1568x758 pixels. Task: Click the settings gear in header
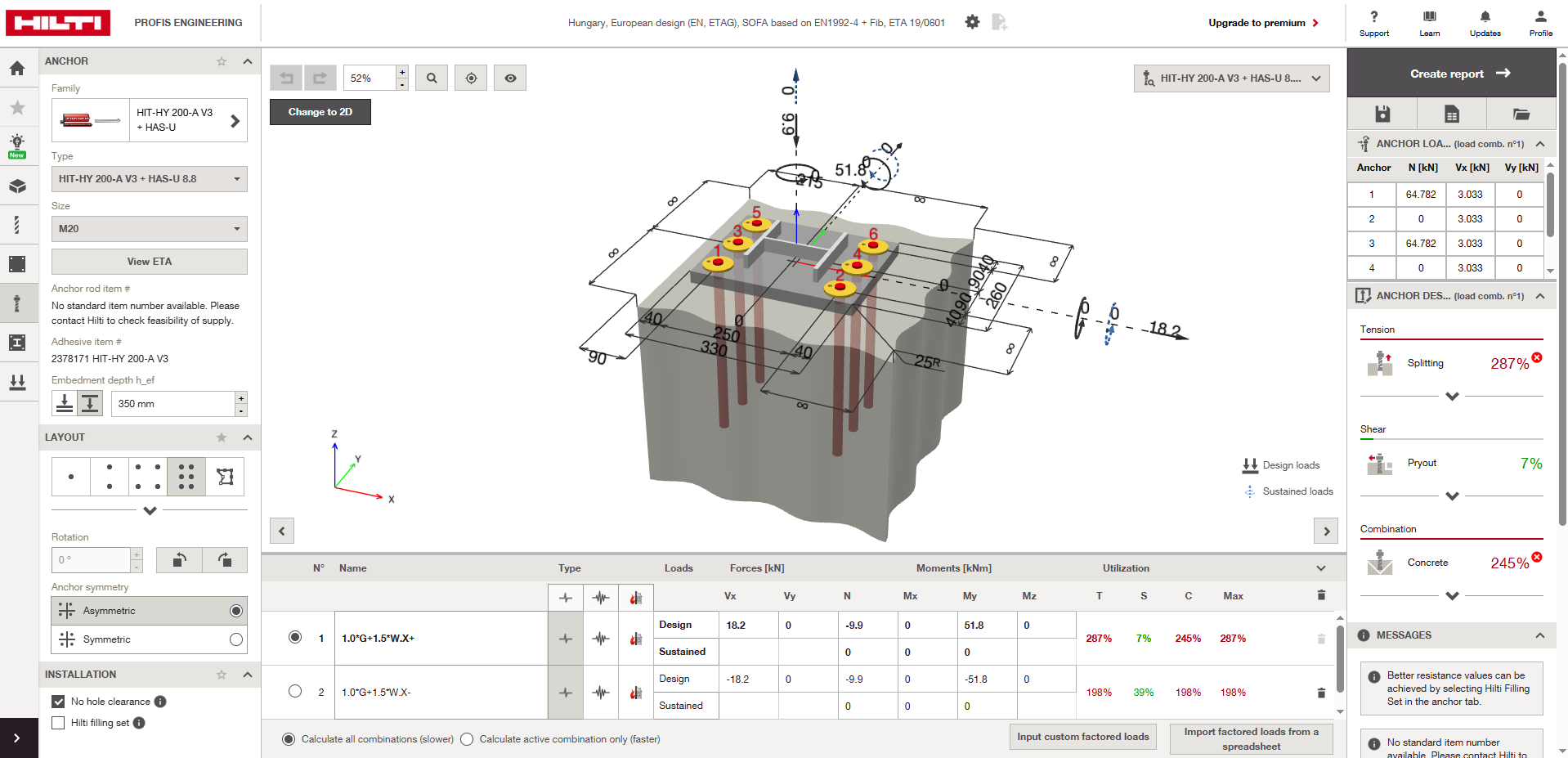click(972, 22)
